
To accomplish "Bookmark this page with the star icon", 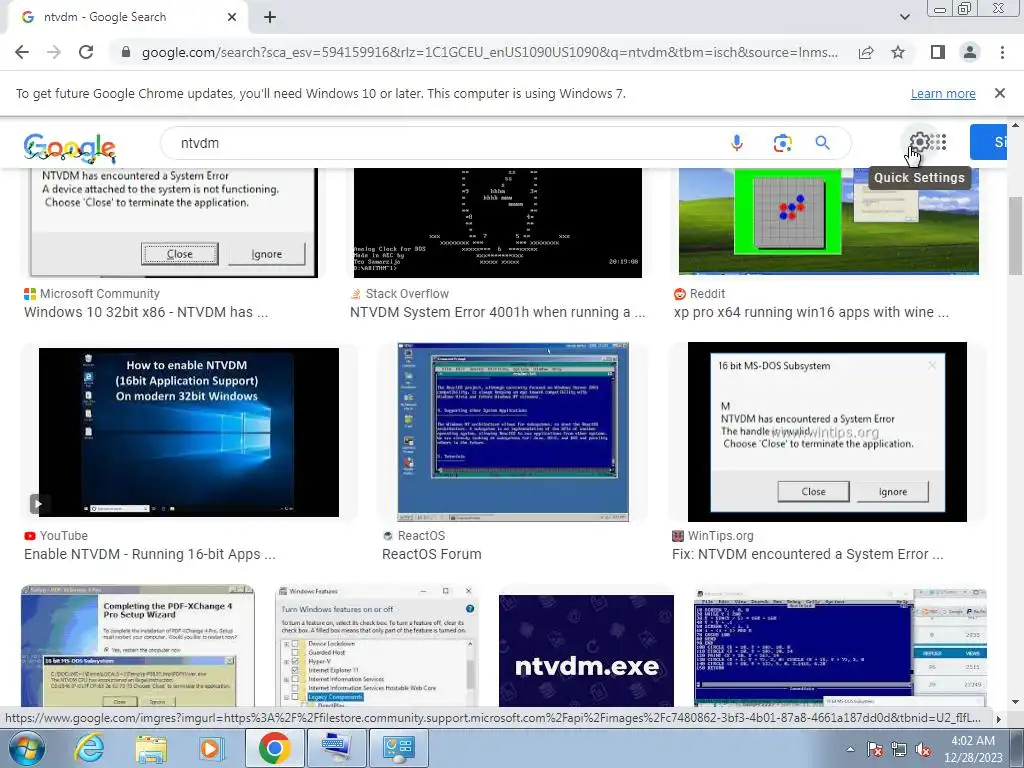I will click(898, 52).
